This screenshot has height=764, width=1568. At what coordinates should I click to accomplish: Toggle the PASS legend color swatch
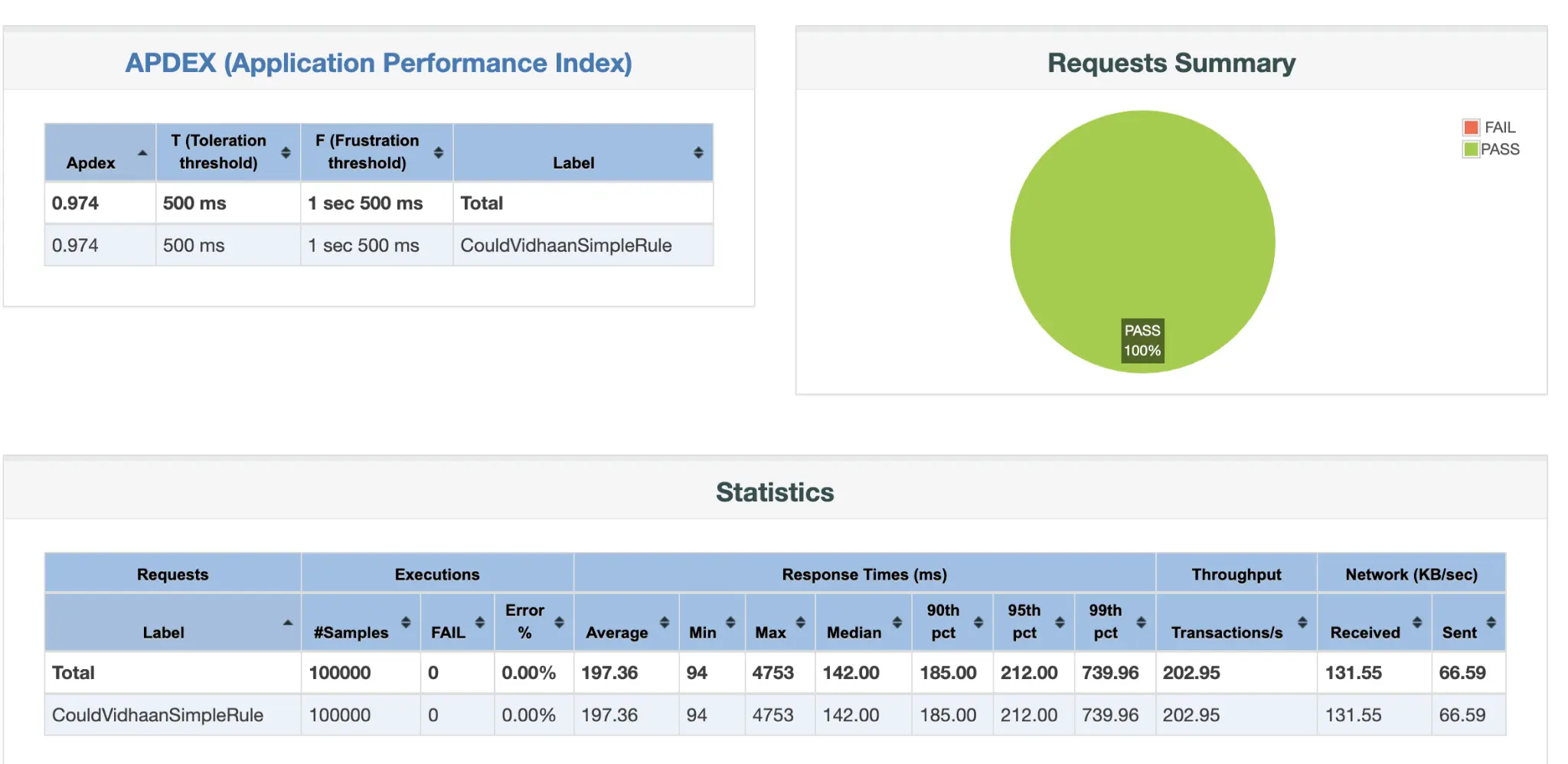tap(1471, 149)
